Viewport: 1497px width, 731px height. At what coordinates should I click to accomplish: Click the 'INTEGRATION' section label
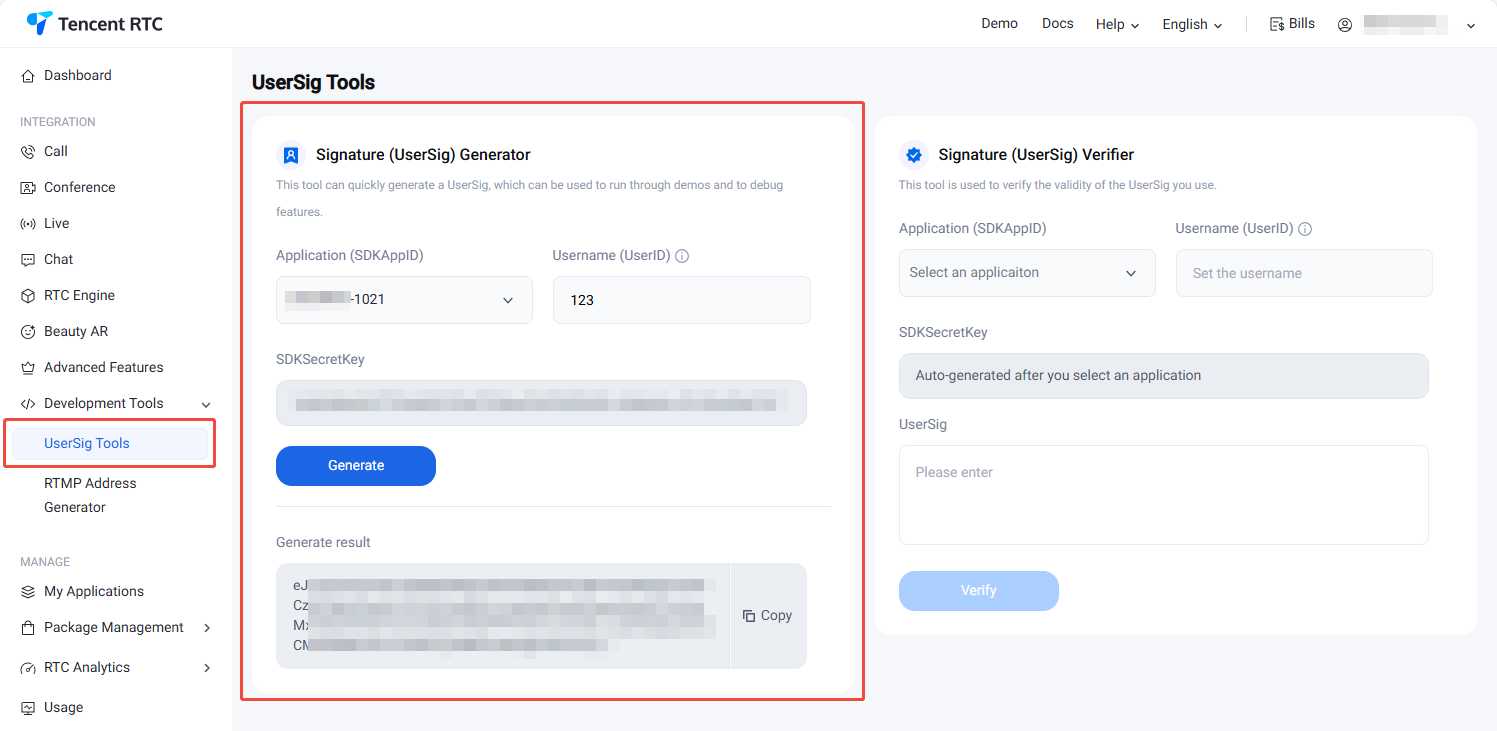tap(58, 122)
